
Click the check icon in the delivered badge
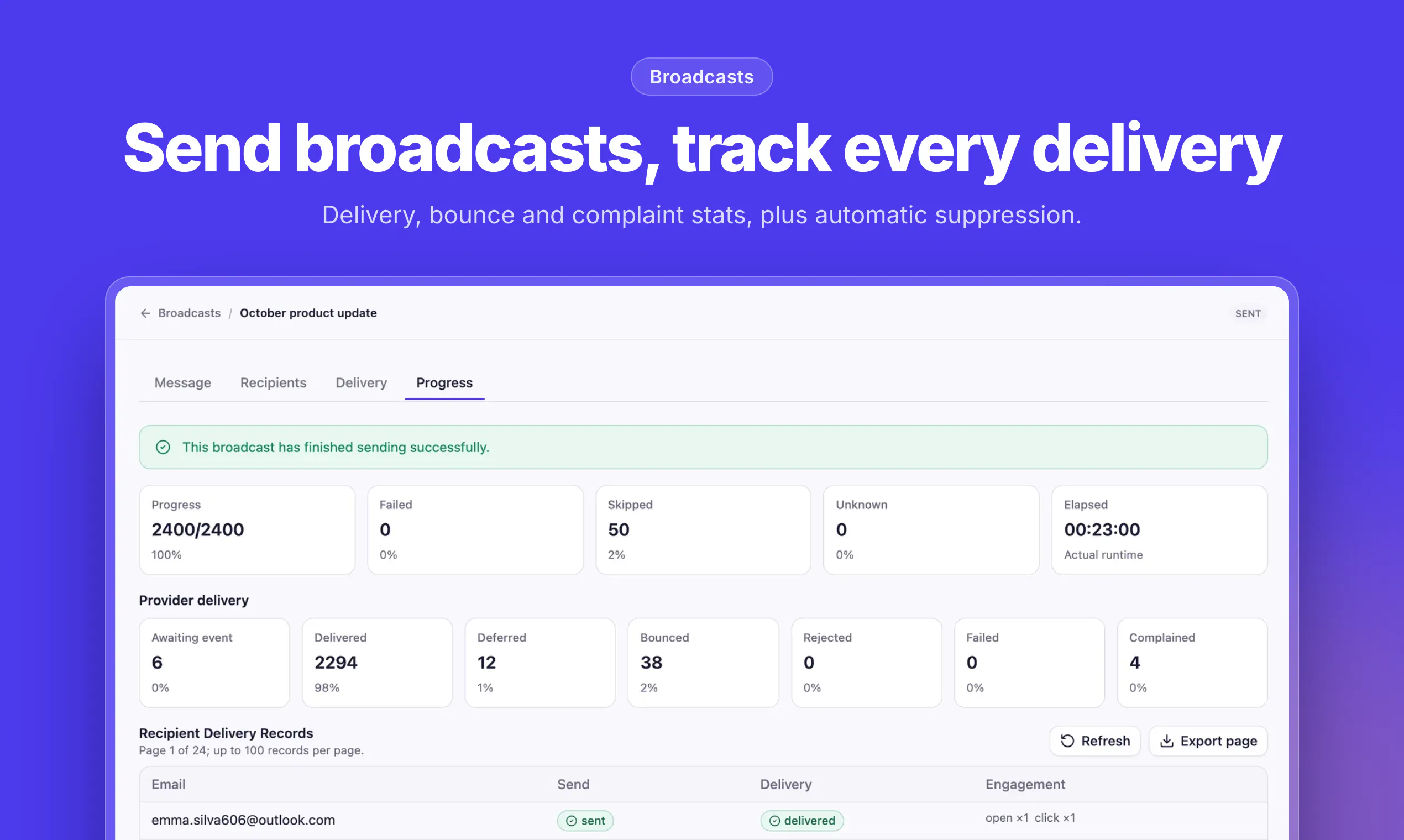pyautogui.click(x=774, y=821)
